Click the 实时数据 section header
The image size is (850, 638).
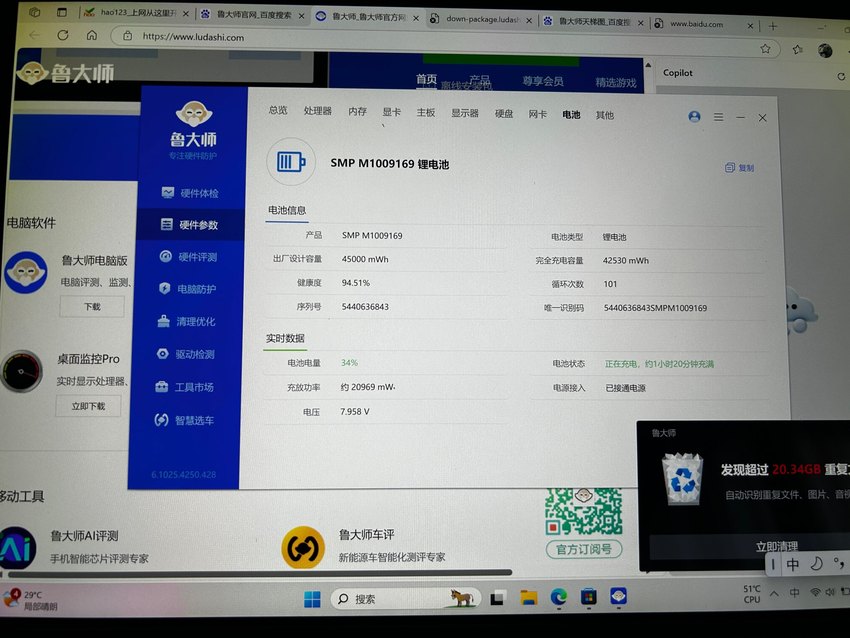tap(285, 338)
